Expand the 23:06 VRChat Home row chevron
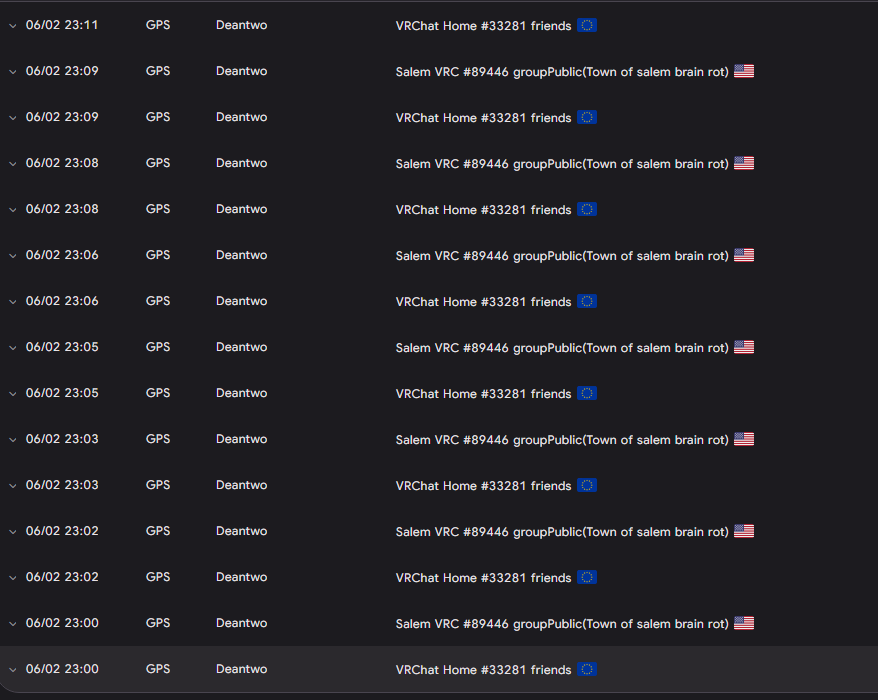This screenshot has width=878, height=700. coord(12,302)
